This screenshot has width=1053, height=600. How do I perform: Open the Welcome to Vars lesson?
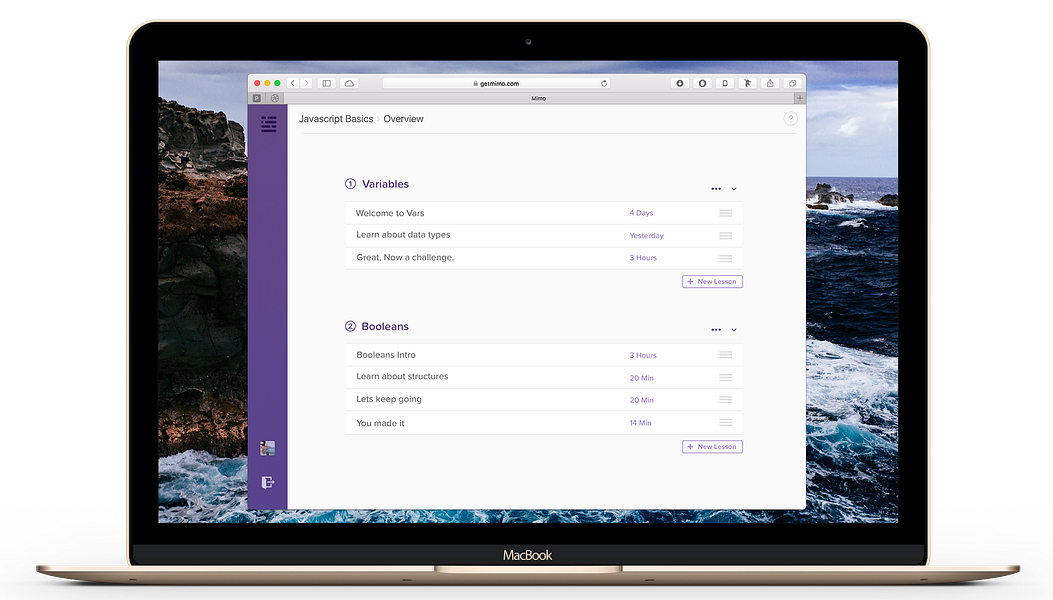[544, 213]
